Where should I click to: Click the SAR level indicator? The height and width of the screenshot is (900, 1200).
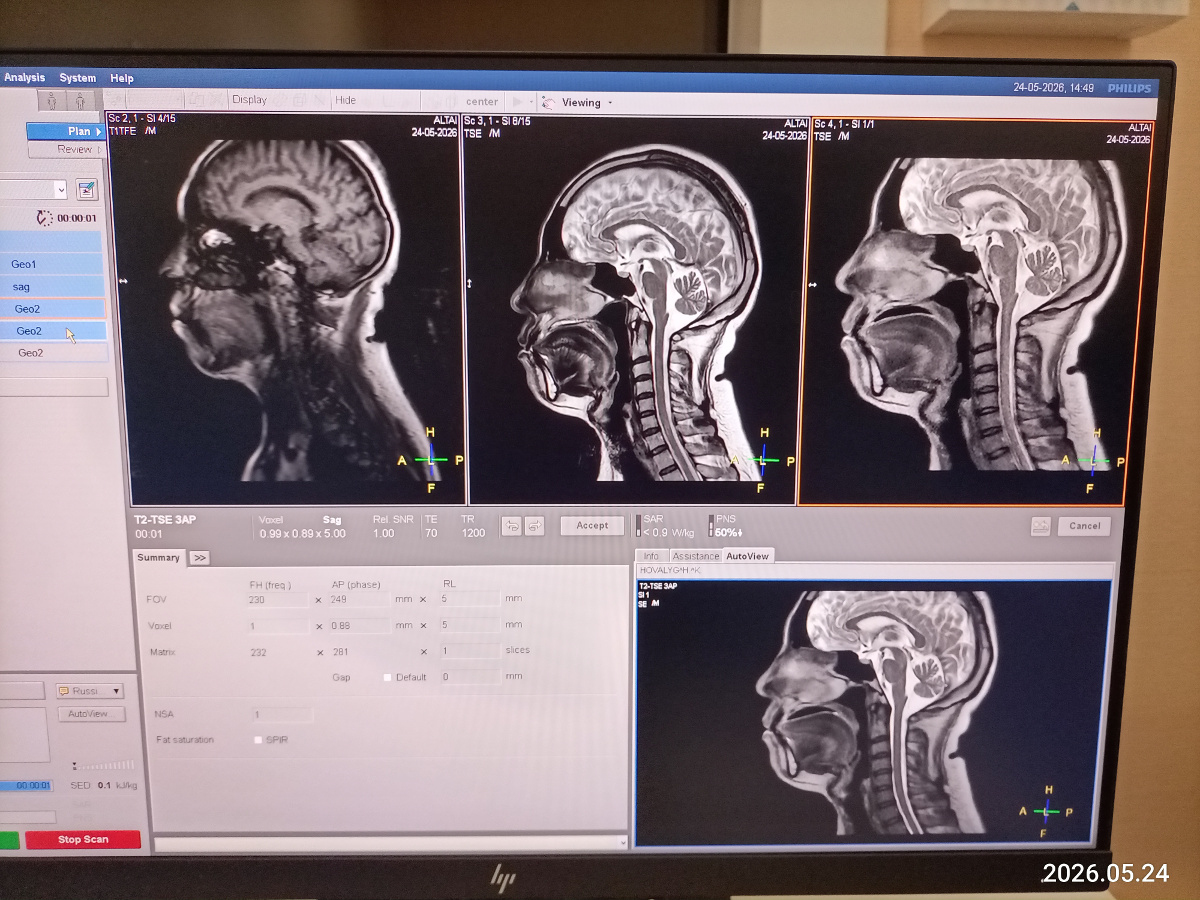click(640, 526)
